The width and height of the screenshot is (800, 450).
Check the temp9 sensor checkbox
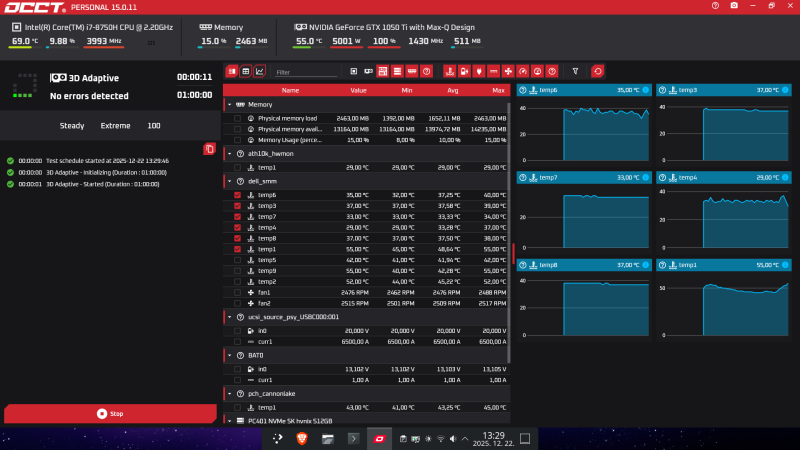point(237,271)
